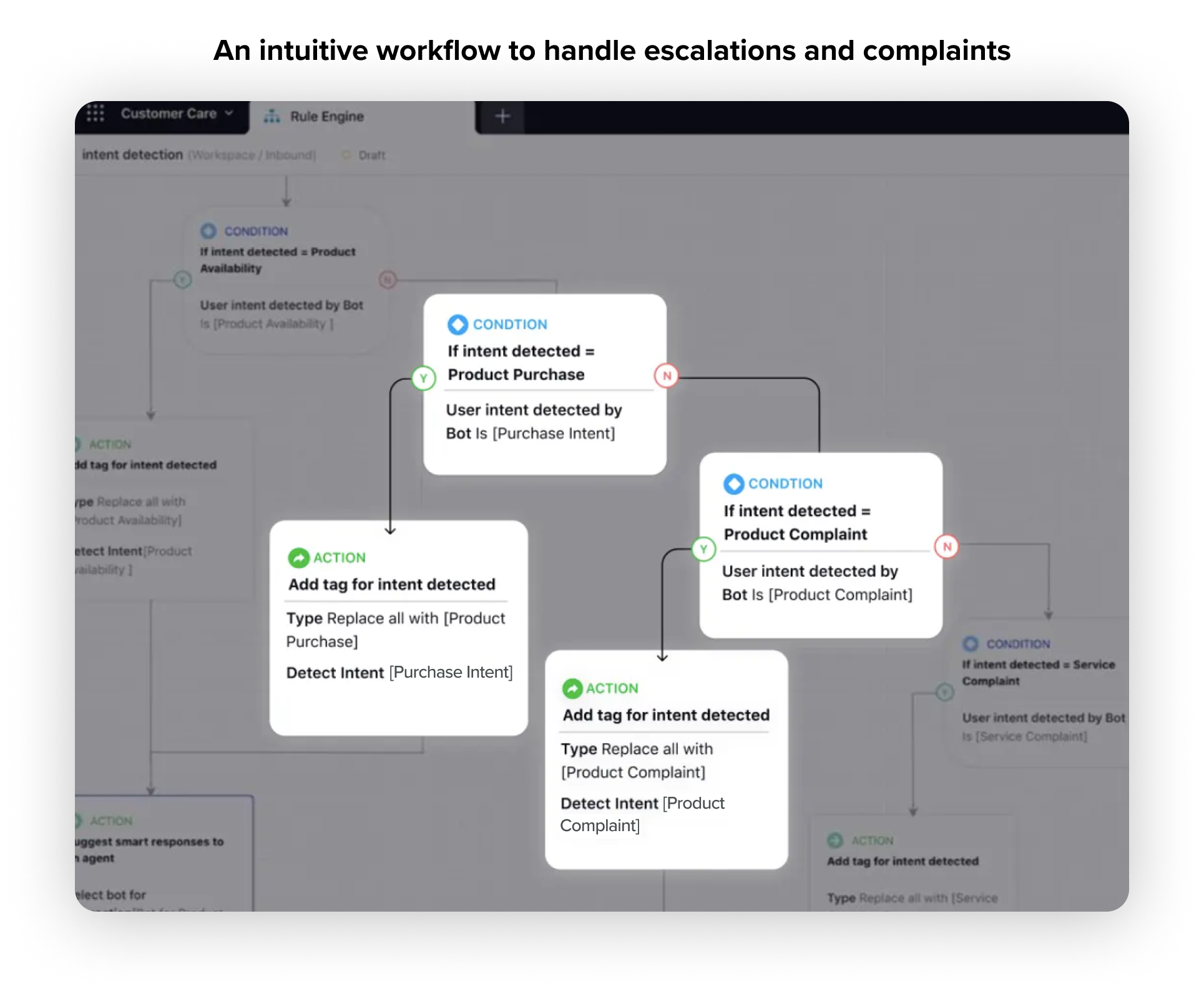Click the Product Purchase condition icon

[x=458, y=324]
